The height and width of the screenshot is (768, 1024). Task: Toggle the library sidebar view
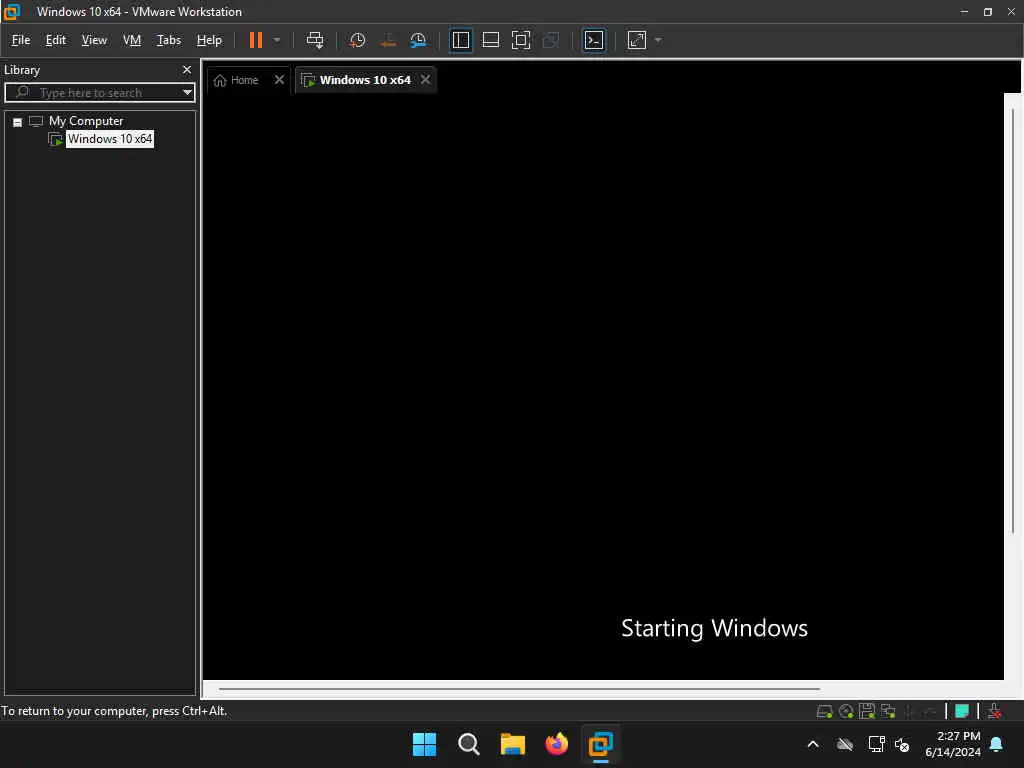point(460,40)
